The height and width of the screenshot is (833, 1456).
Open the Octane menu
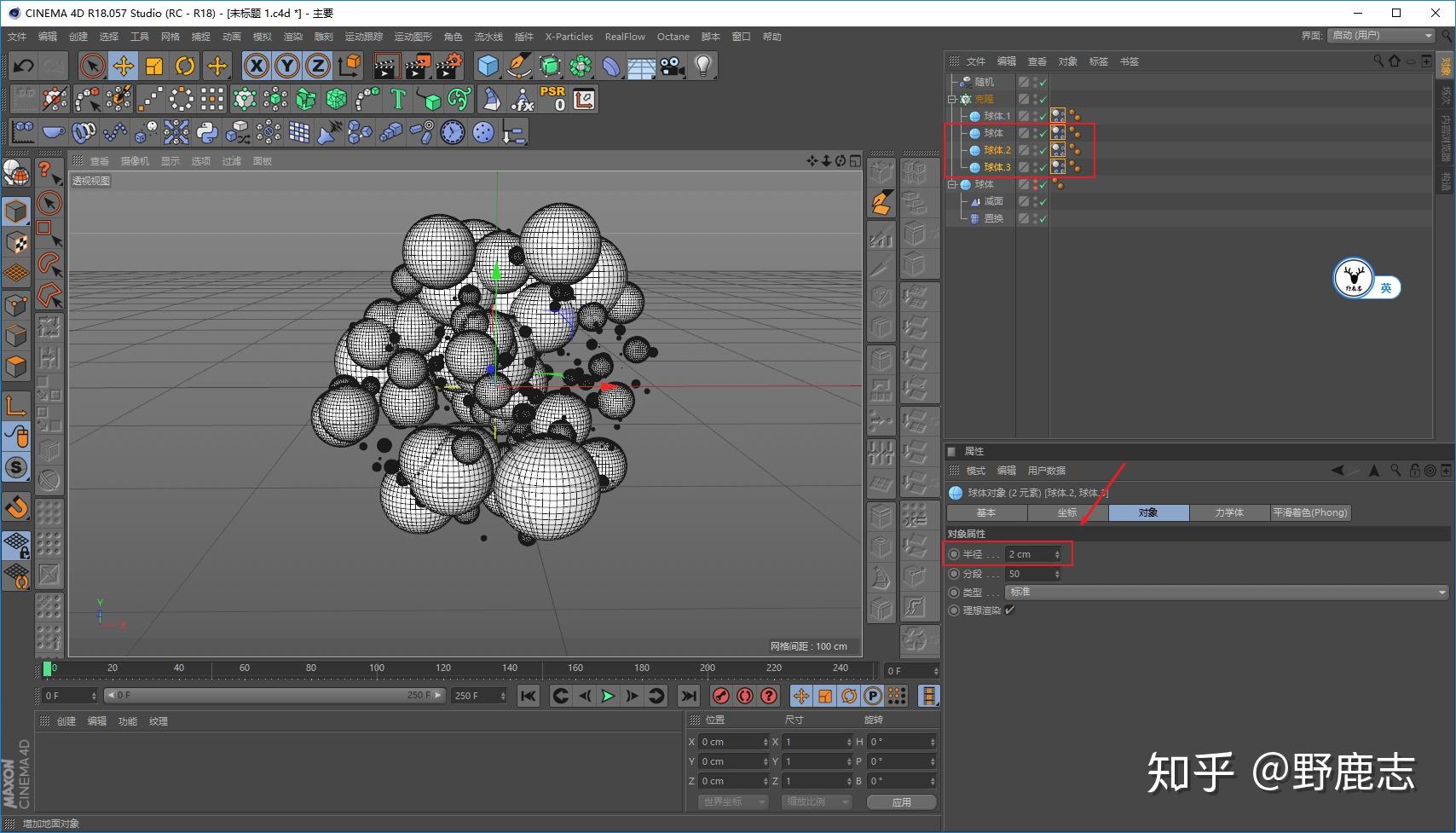(x=673, y=37)
